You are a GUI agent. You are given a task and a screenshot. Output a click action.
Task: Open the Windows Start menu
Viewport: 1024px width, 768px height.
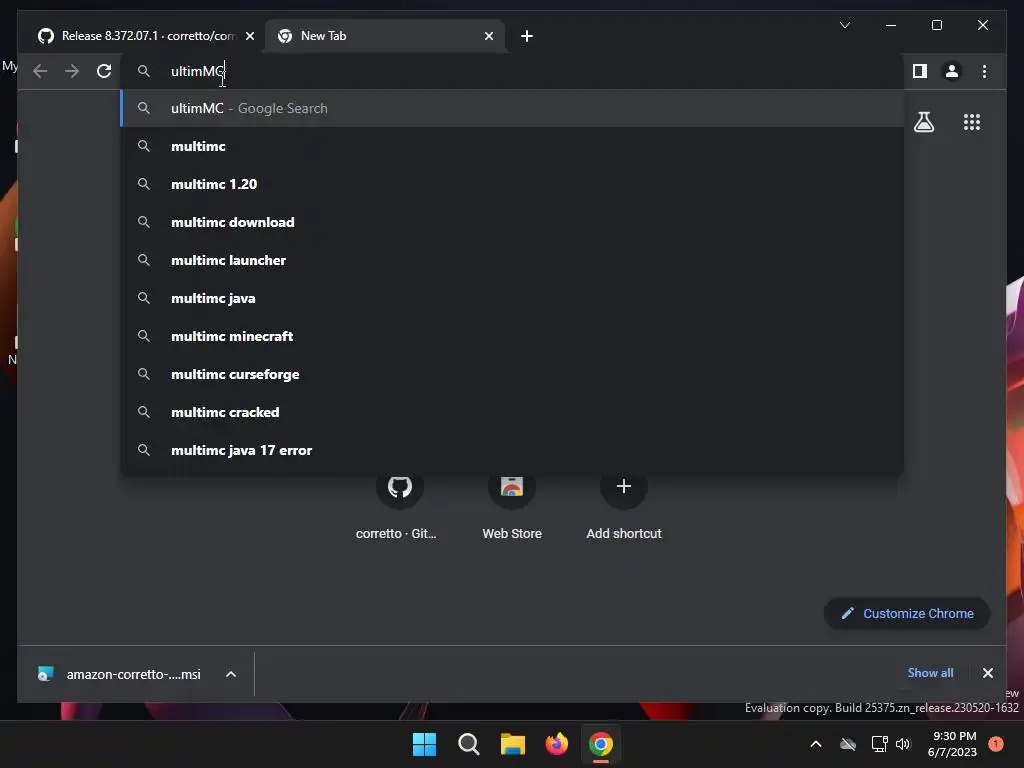point(424,744)
